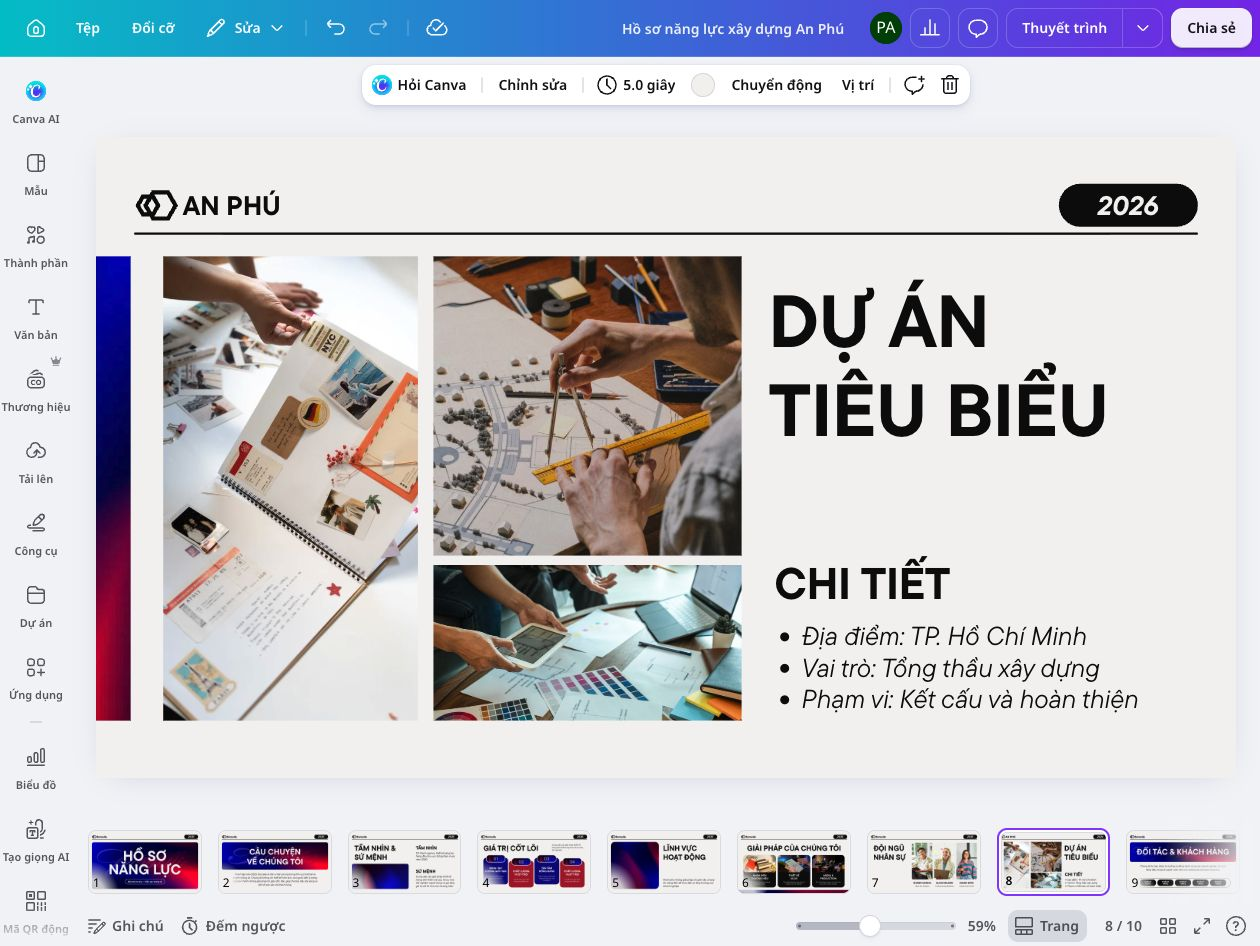Select the color swatches meeting photo
Image resolution: width=1260 pixels, height=946 pixels.
[587, 642]
